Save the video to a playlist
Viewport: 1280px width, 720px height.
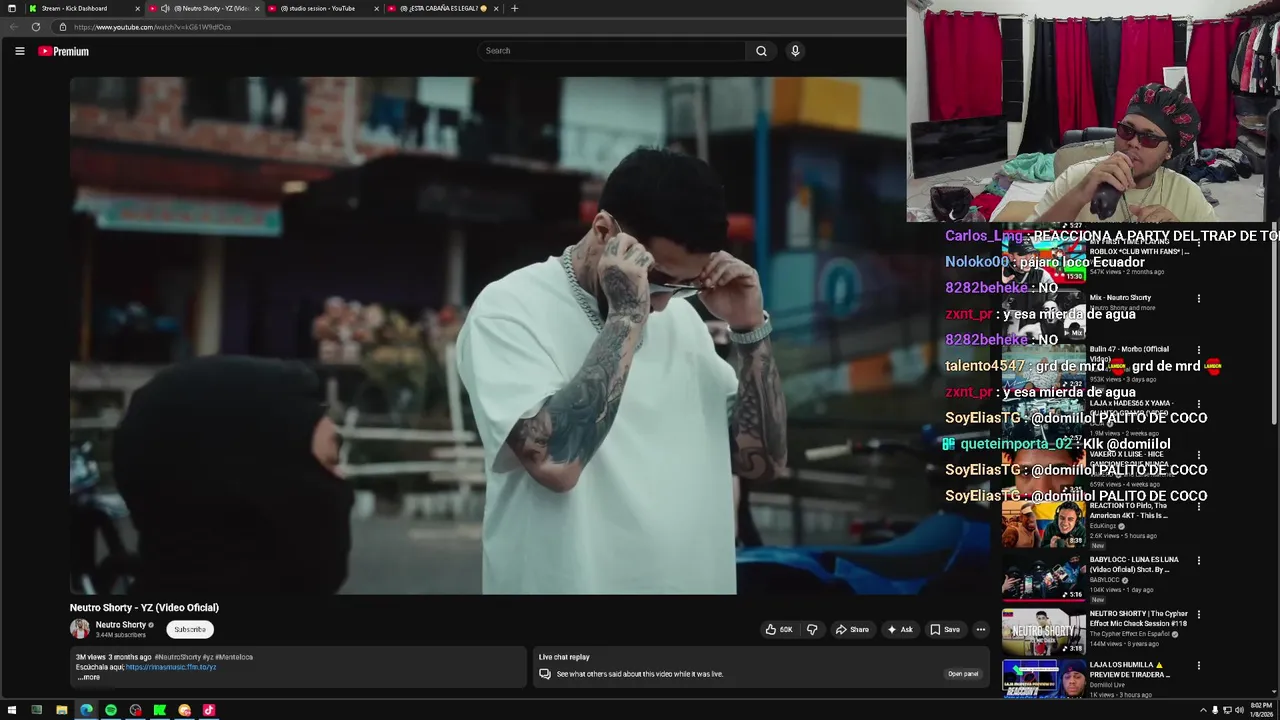[x=945, y=629]
